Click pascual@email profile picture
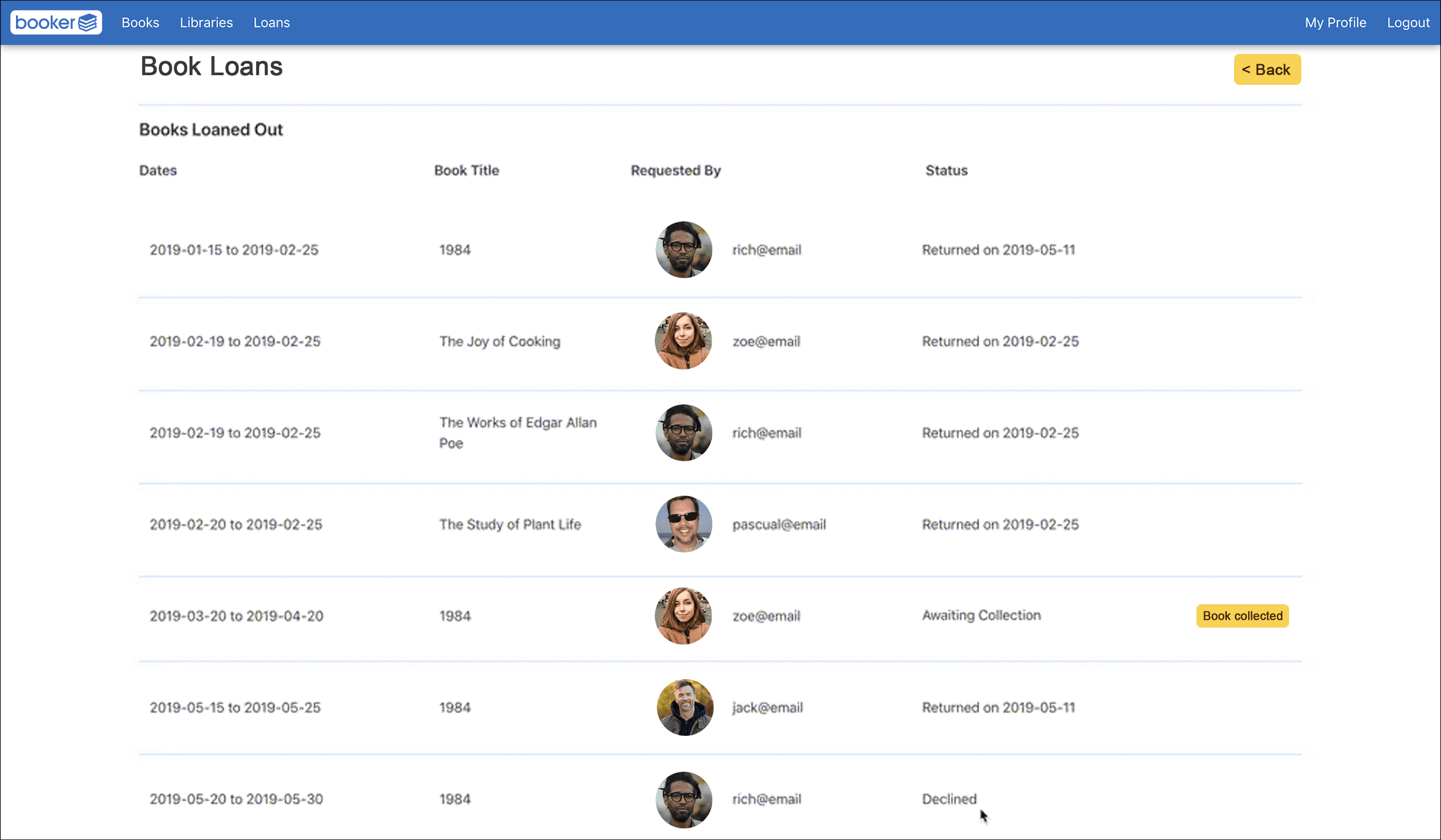1441x840 pixels. [684, 524]
